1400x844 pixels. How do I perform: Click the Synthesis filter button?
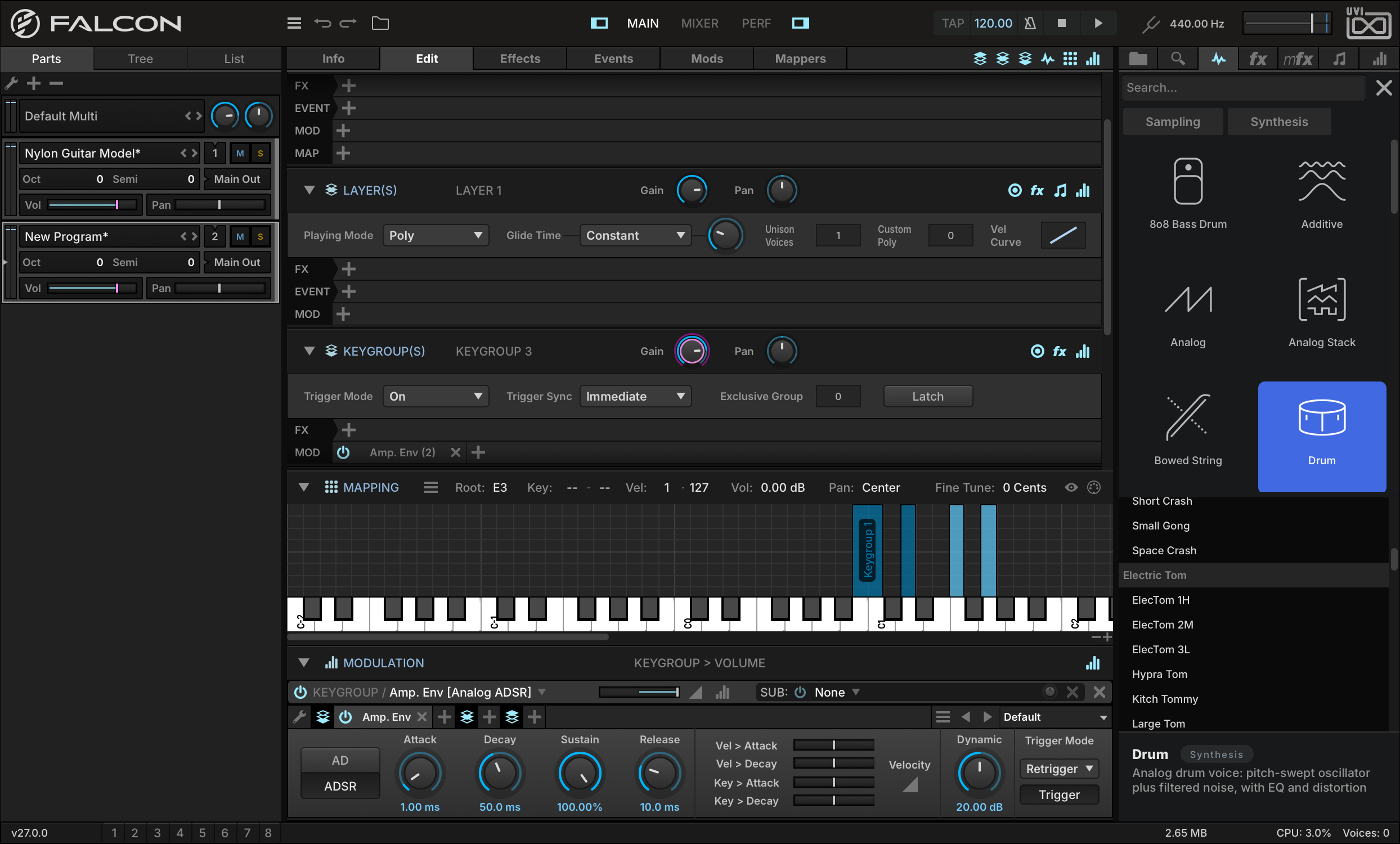1278,122
